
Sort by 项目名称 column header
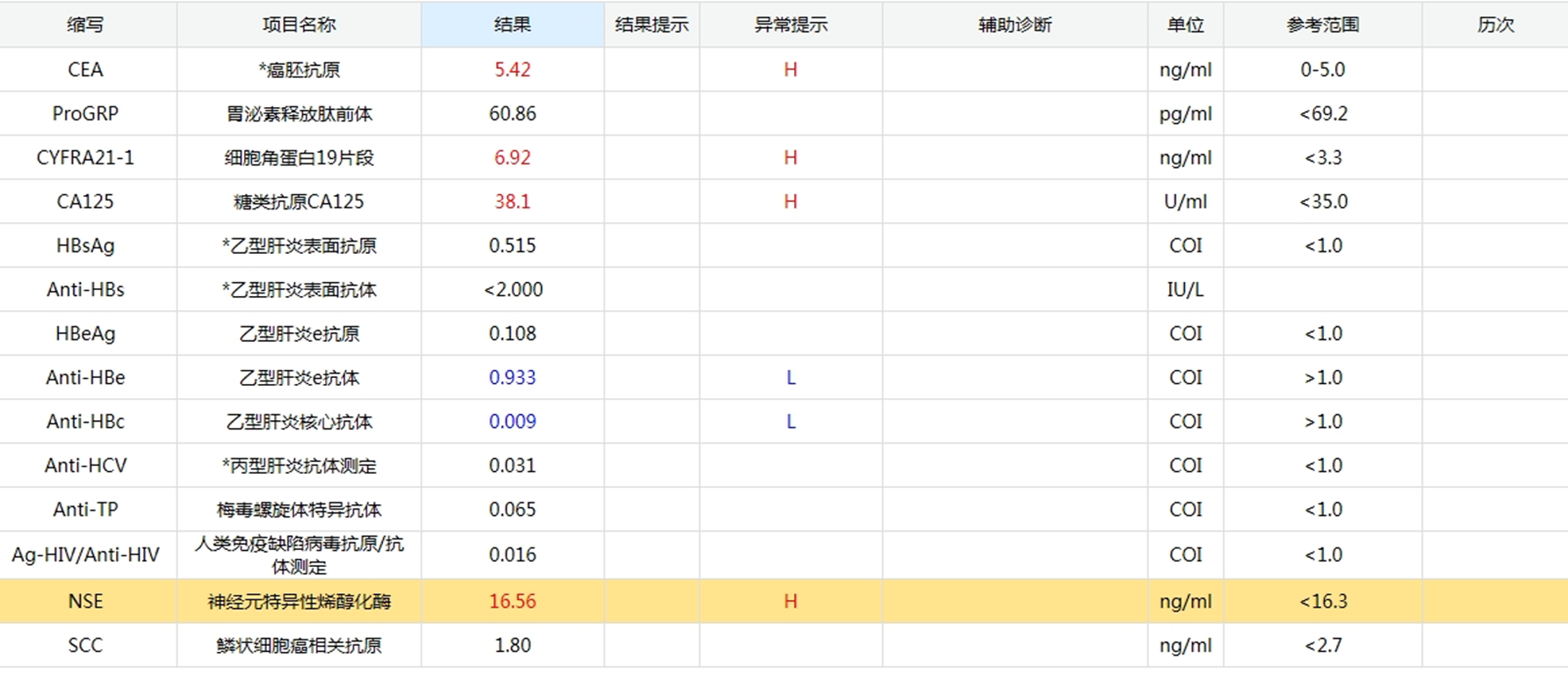point(299,25)
